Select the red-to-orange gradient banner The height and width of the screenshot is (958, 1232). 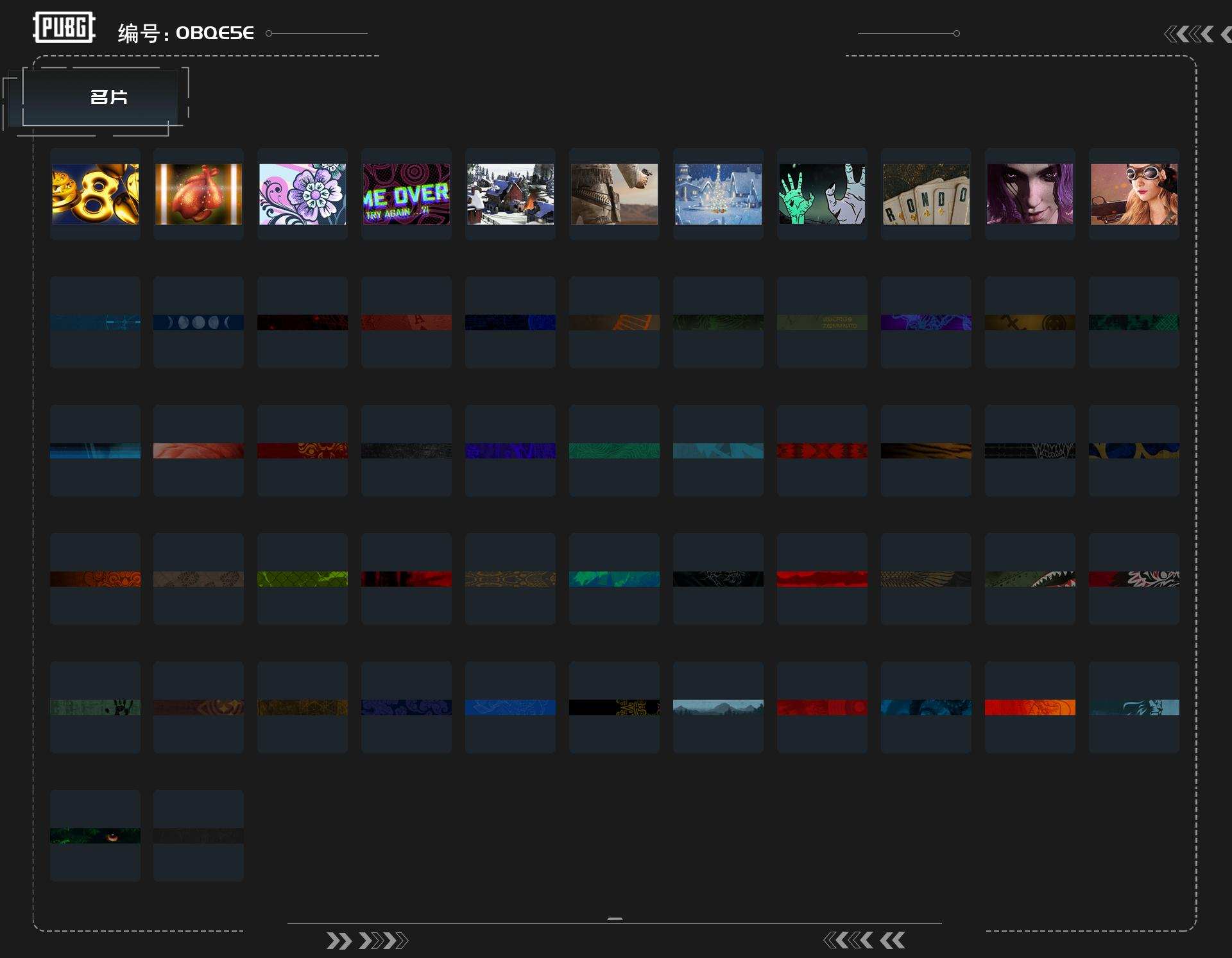pos(1030,707)
